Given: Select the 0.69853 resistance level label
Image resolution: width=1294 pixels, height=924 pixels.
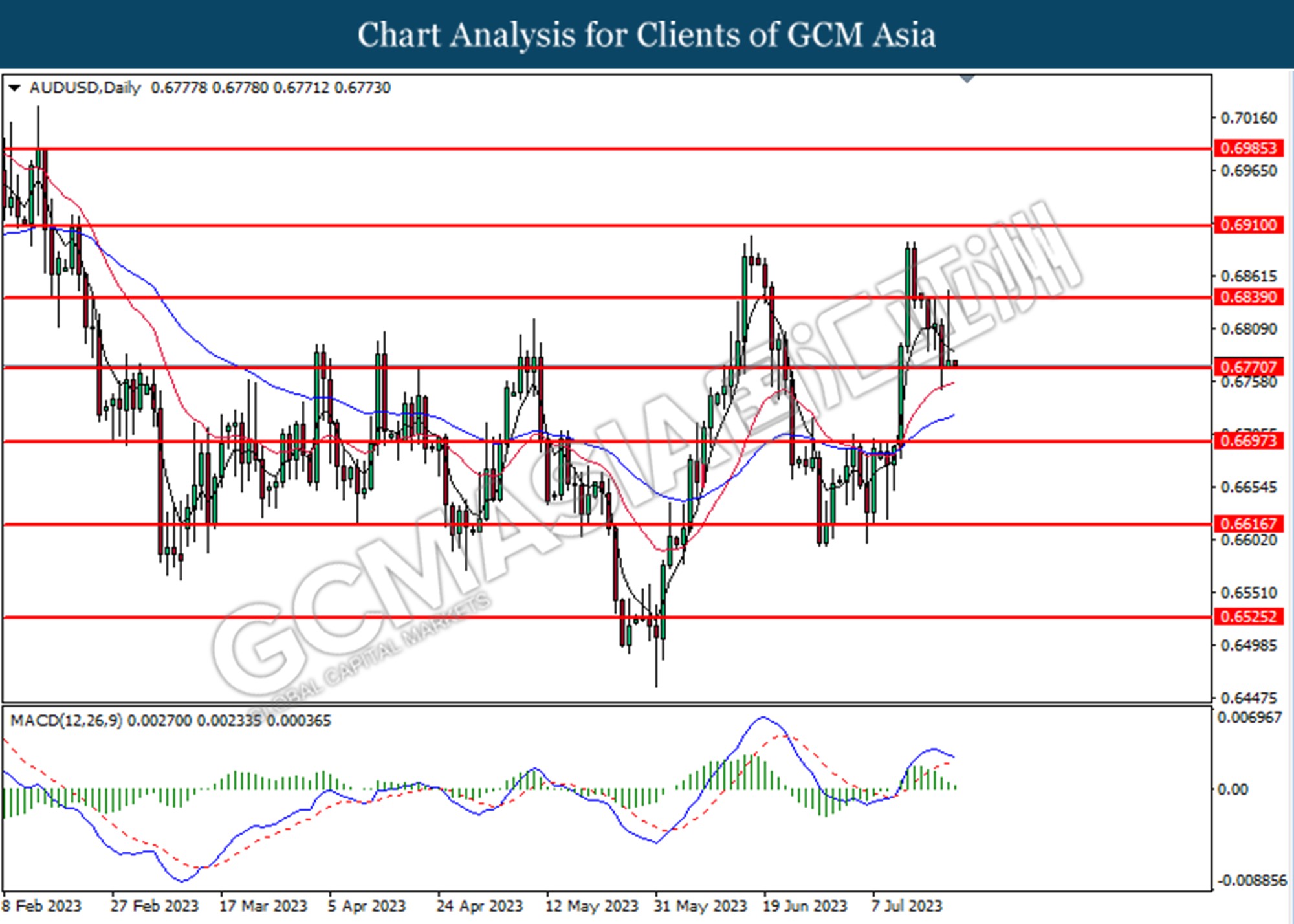Looking at the screenshot, I should 1249,148.
